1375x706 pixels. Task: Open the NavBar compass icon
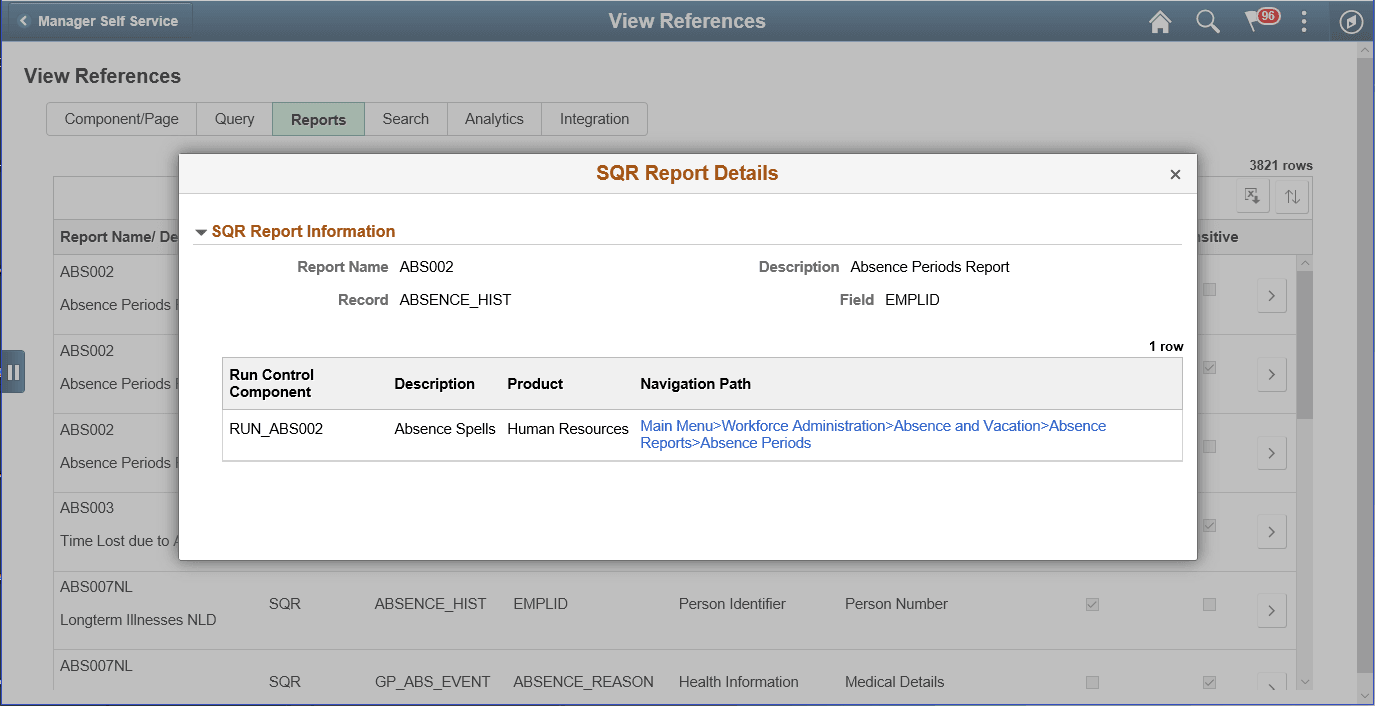1351,21
